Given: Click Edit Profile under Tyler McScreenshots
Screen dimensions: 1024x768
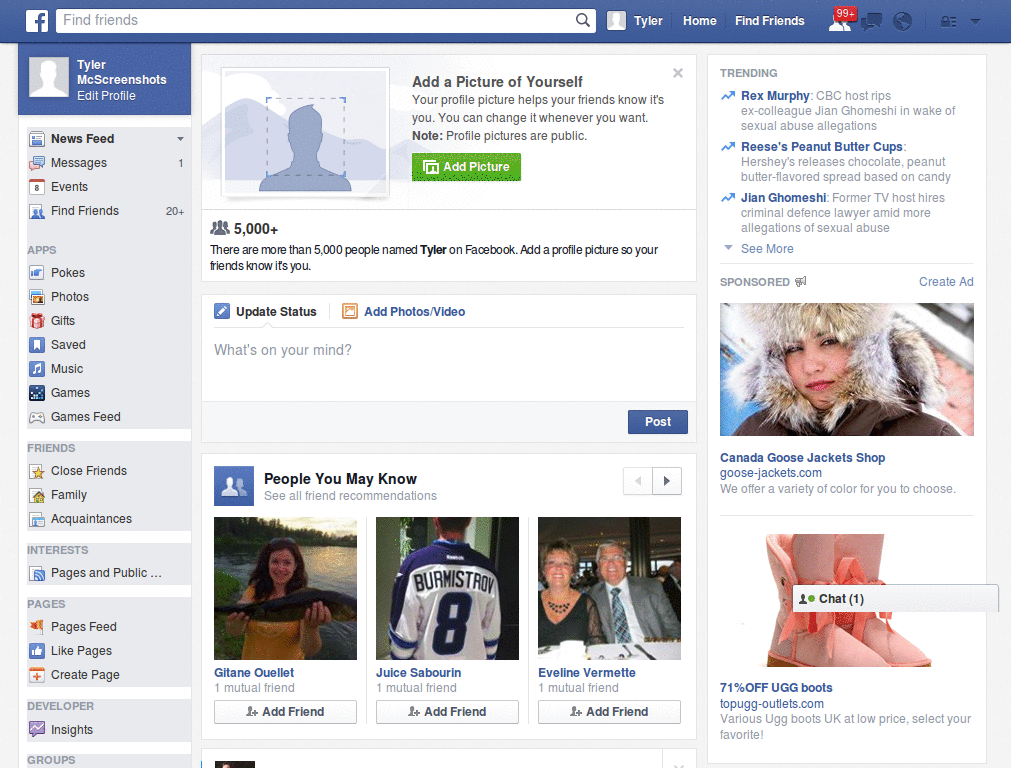Looking at the screenshot, I should coord(106,96).
